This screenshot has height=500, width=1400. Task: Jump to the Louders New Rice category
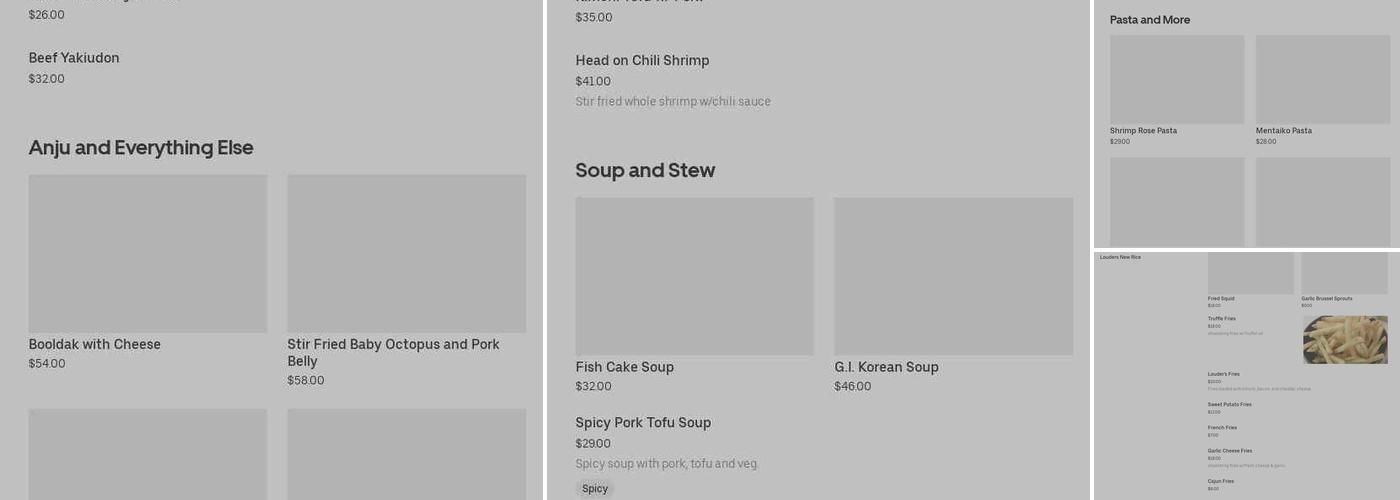pyautogui.click(x=1120, y=257)
